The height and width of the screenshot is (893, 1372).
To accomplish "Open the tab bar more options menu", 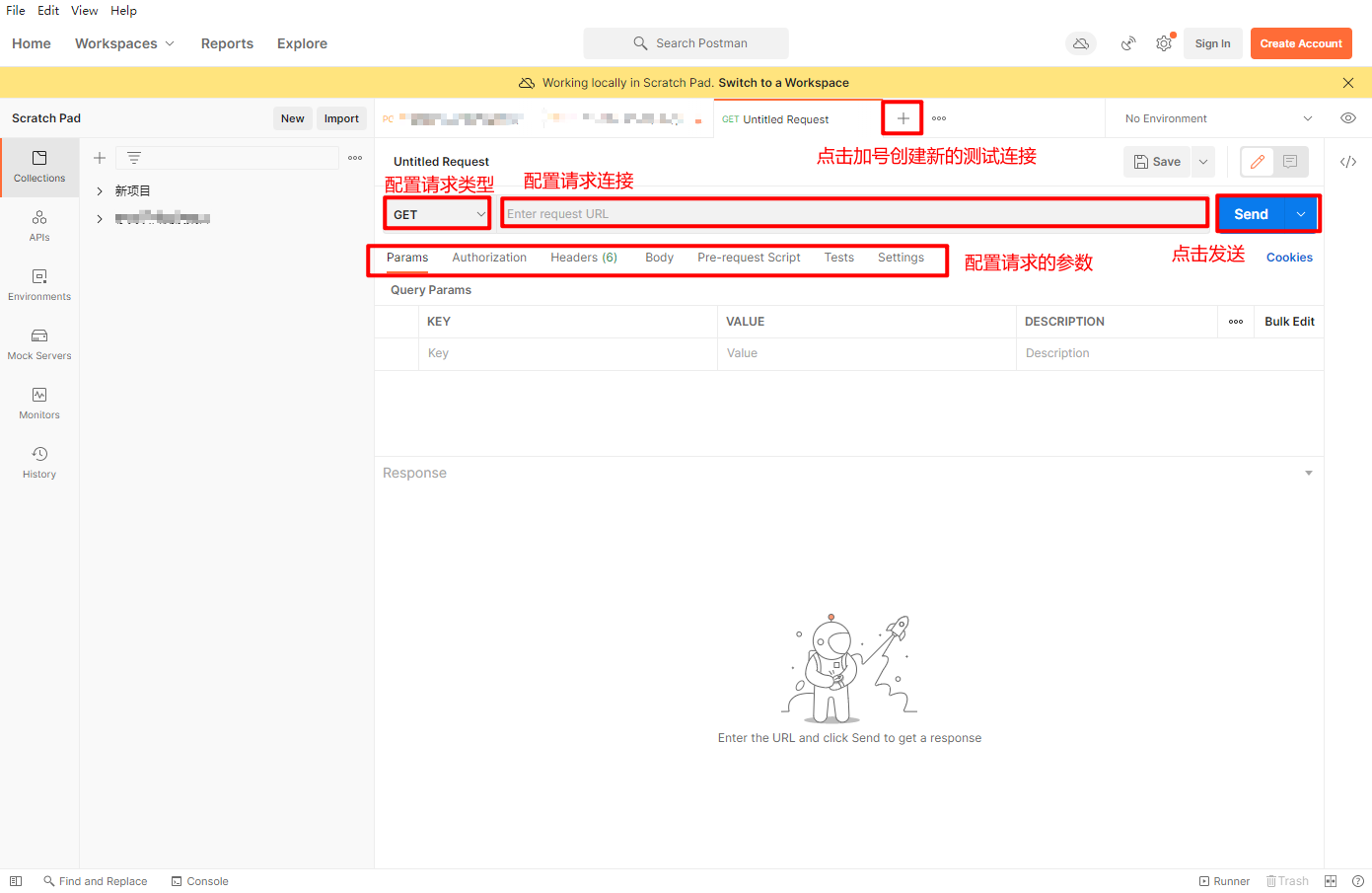I will (x=939, y=118).
